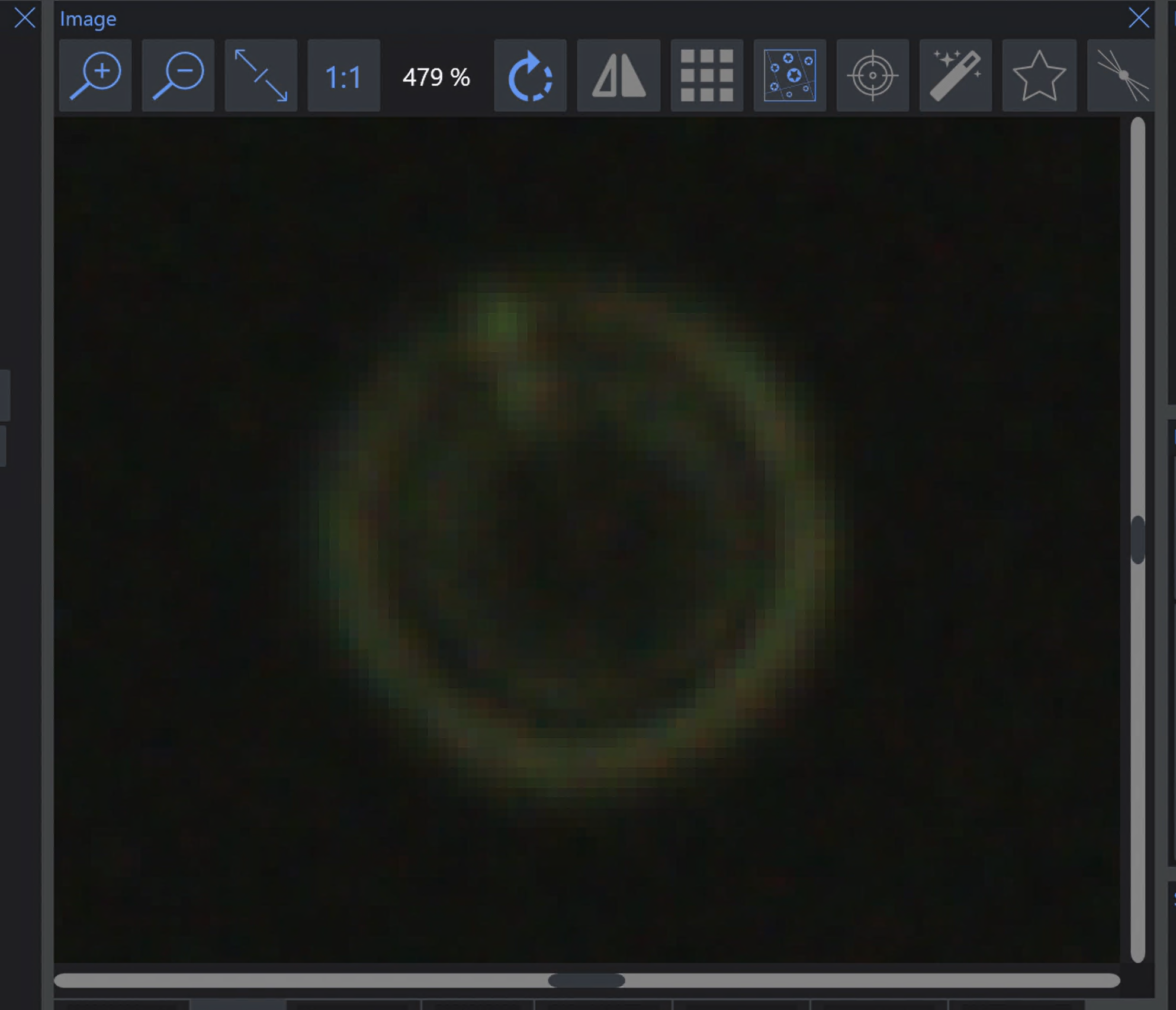Click the 479 % zoom level value
Image resolution: width=1176 pixels, height=1010 pixels.
(x=436, y=77)
